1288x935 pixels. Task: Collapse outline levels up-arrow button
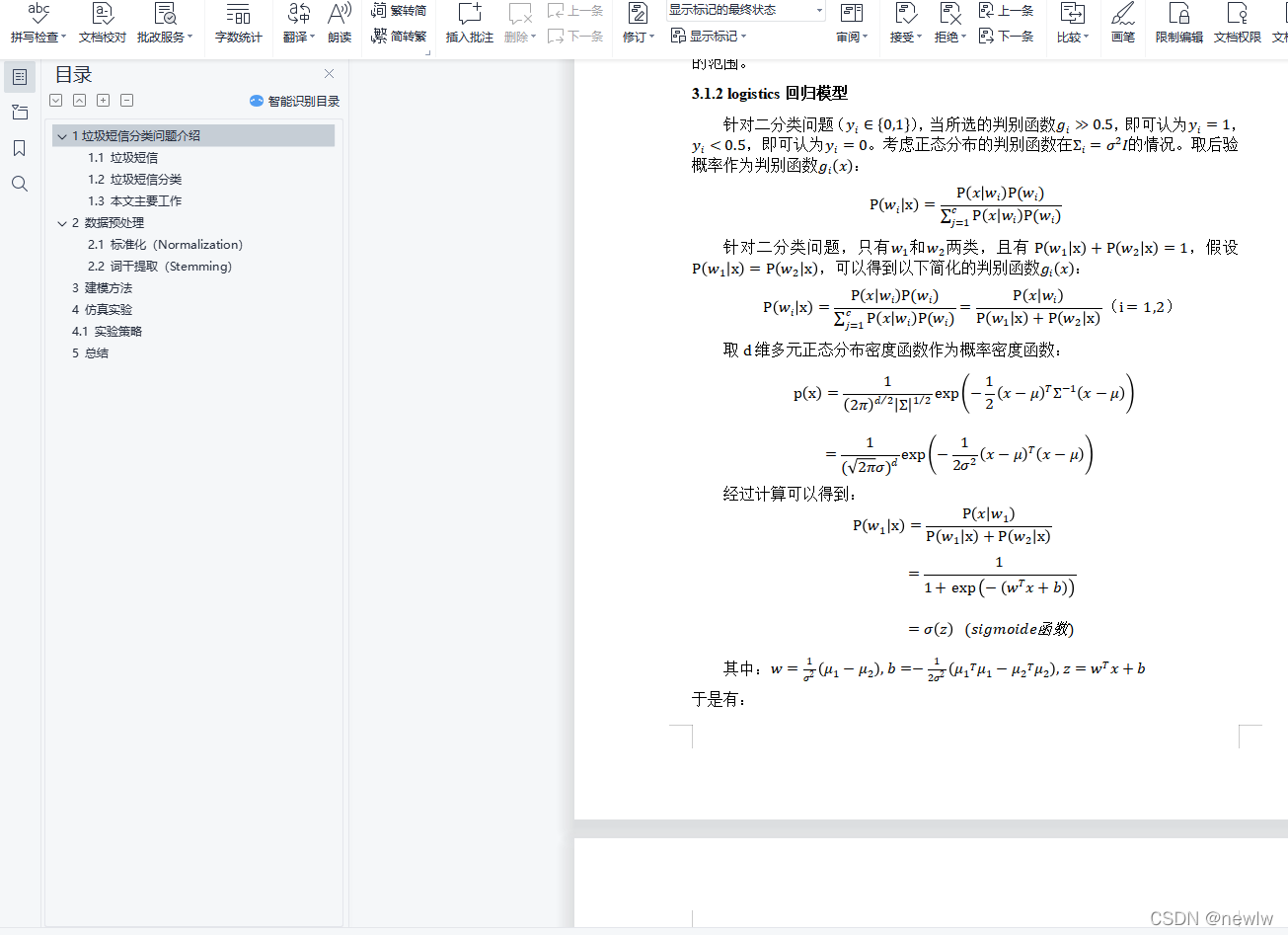[80, 101]
